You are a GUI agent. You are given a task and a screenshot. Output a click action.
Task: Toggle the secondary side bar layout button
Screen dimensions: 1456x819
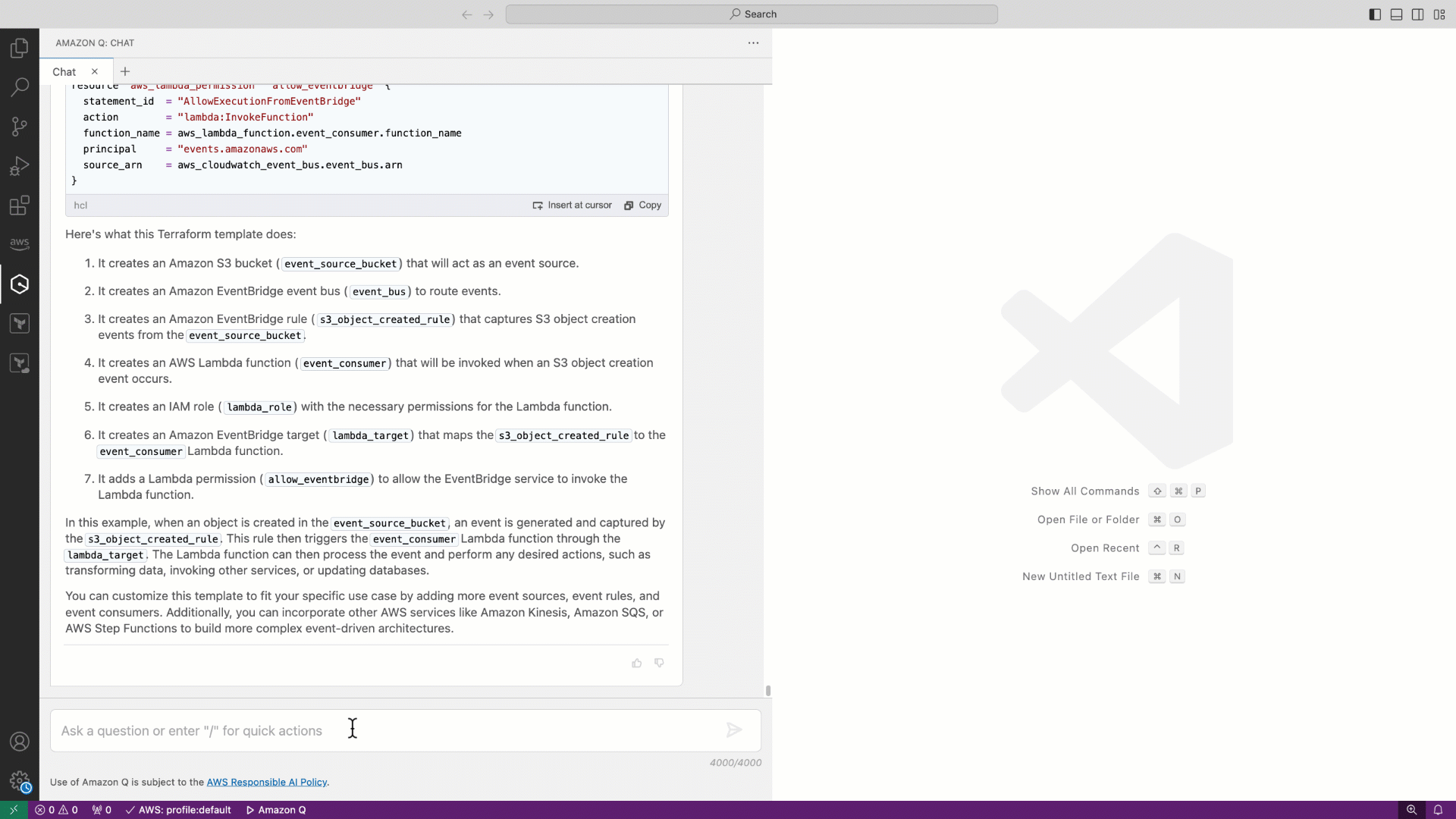tap(1417, 14)
